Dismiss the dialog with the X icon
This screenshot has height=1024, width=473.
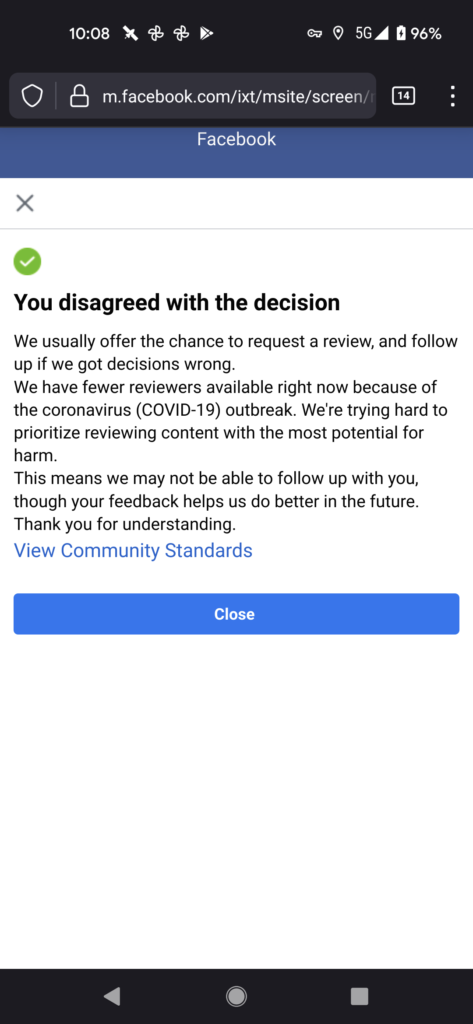(25, 203)
